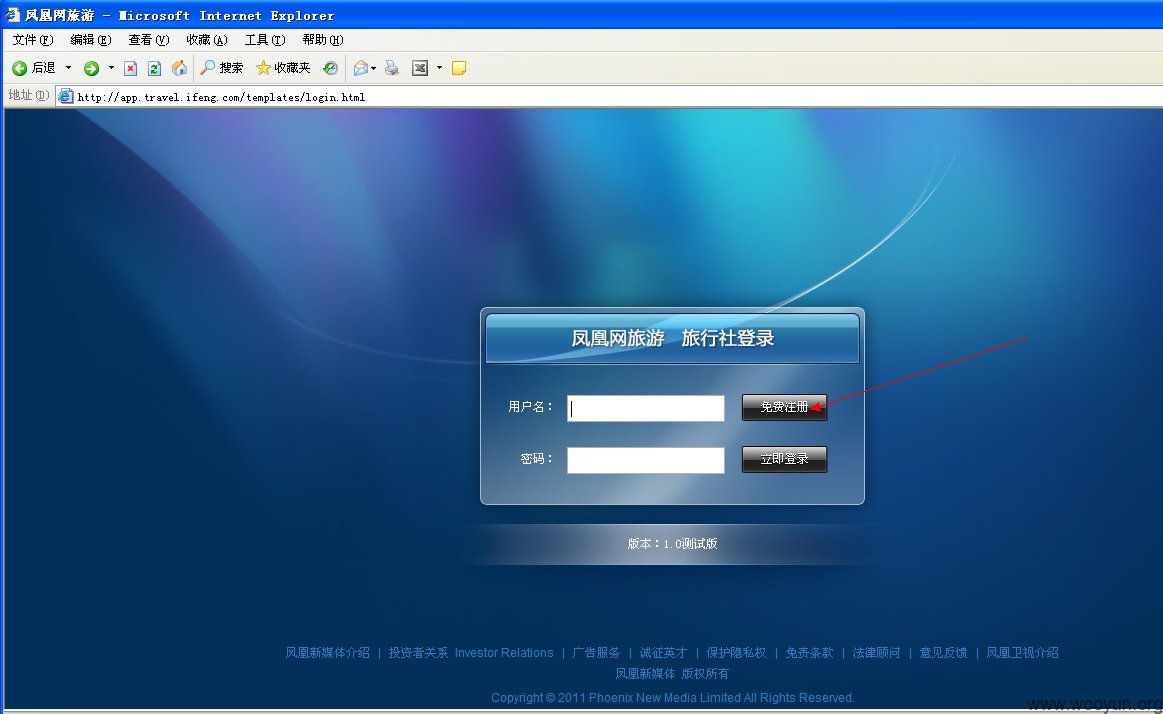Open the 凤凰卫视介绍 footer link
The height and width of the screenshot is (714, 1163).
[1022, 652]
